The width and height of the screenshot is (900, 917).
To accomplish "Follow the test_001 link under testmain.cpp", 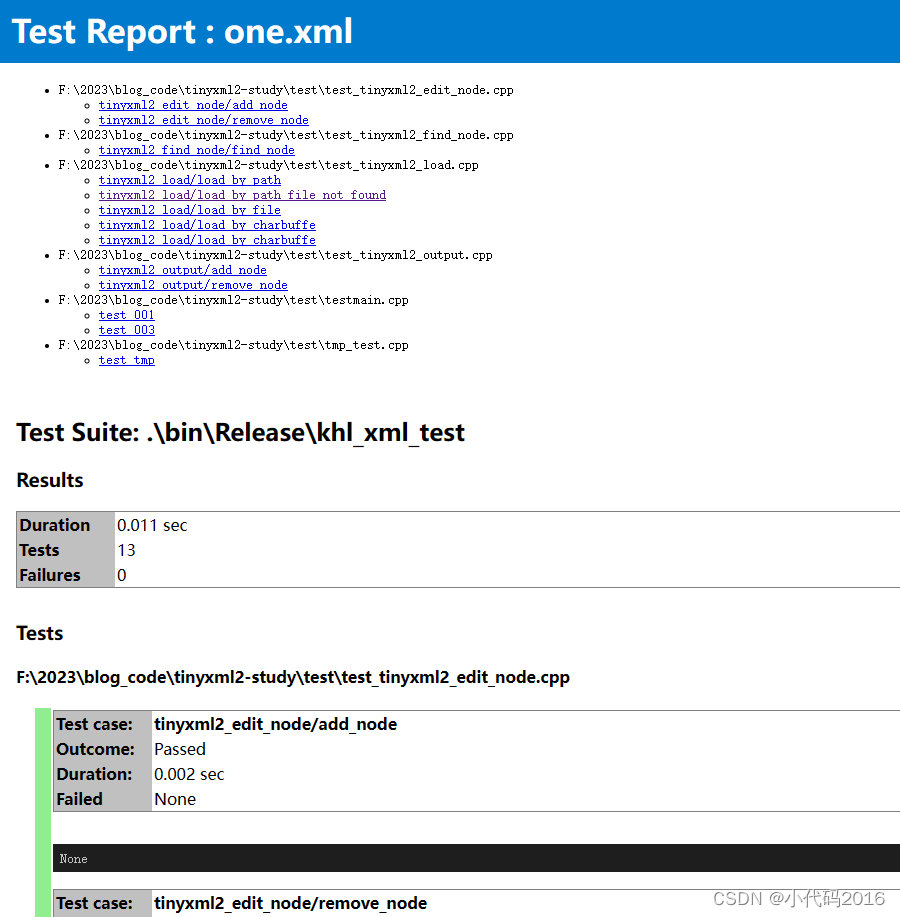I will (126, 315).
